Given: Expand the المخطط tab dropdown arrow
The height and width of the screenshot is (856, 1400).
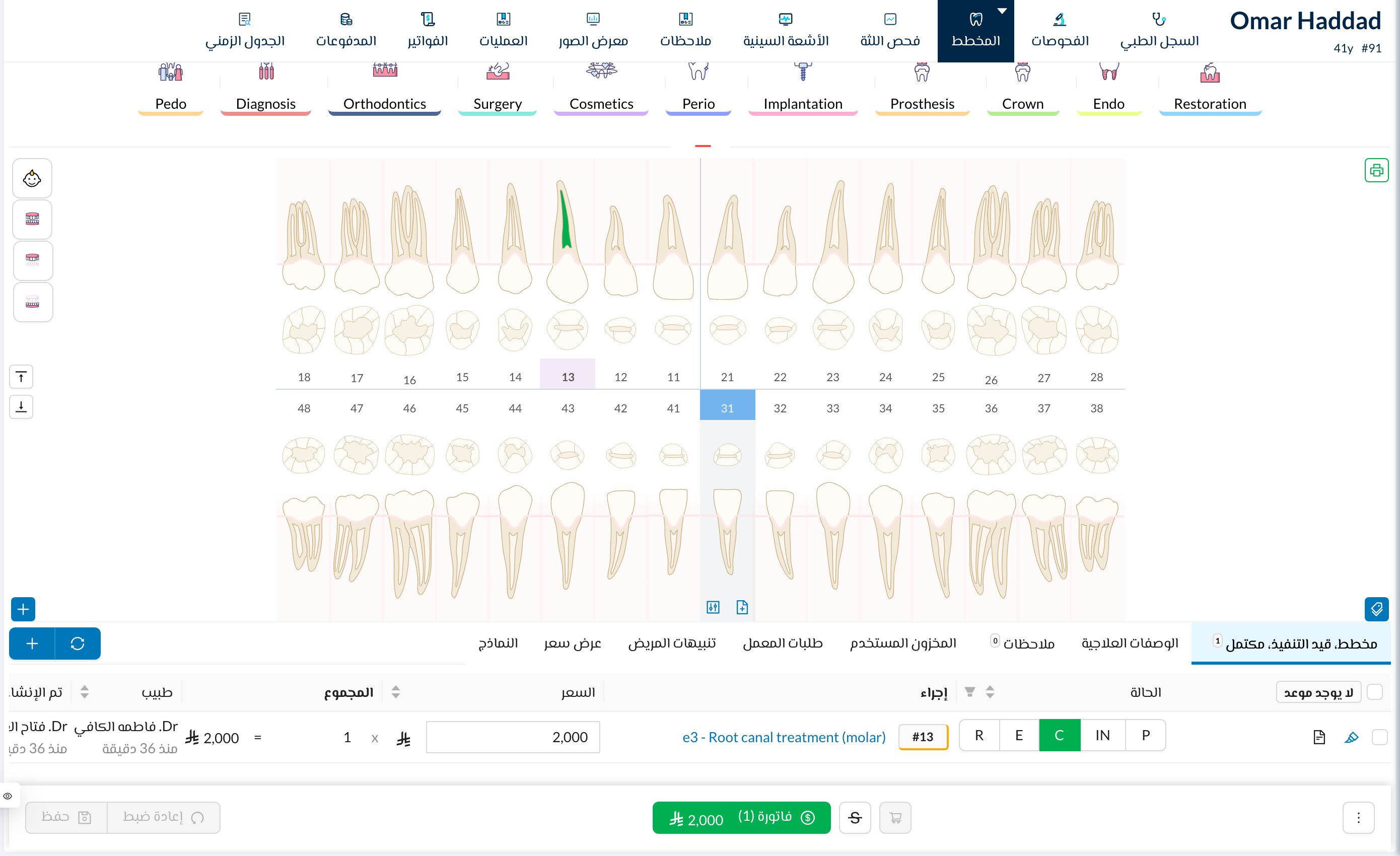Looking at the screenshot, I should click(1002, 11).
